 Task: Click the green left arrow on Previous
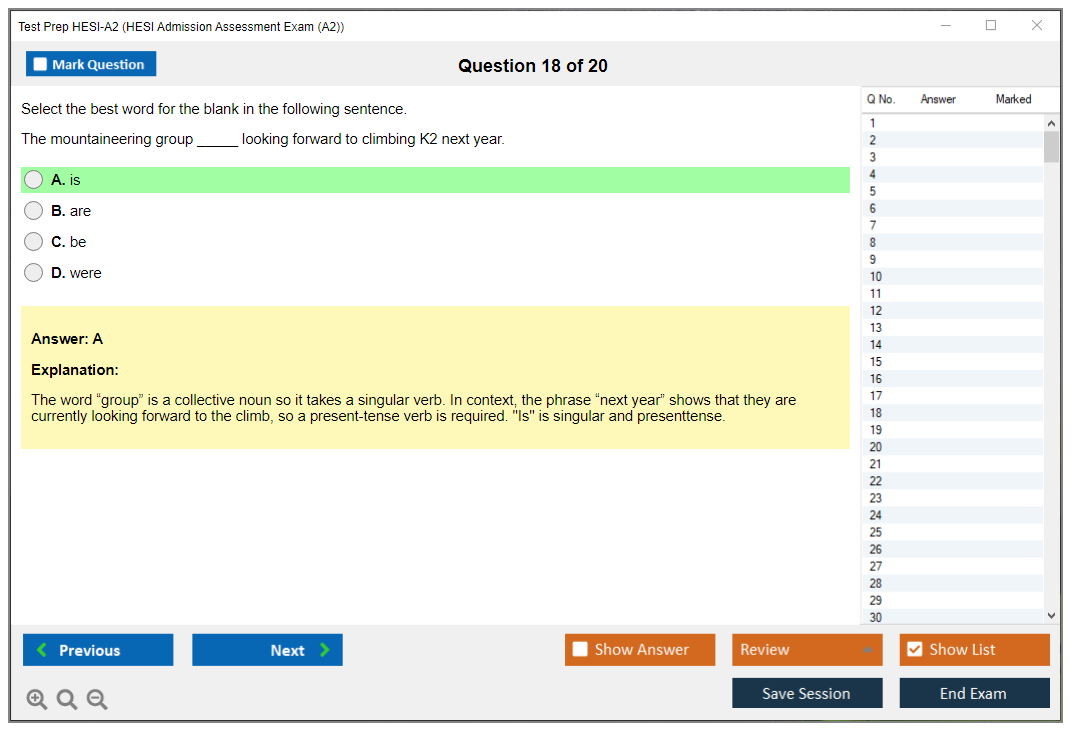click(42, 650)
